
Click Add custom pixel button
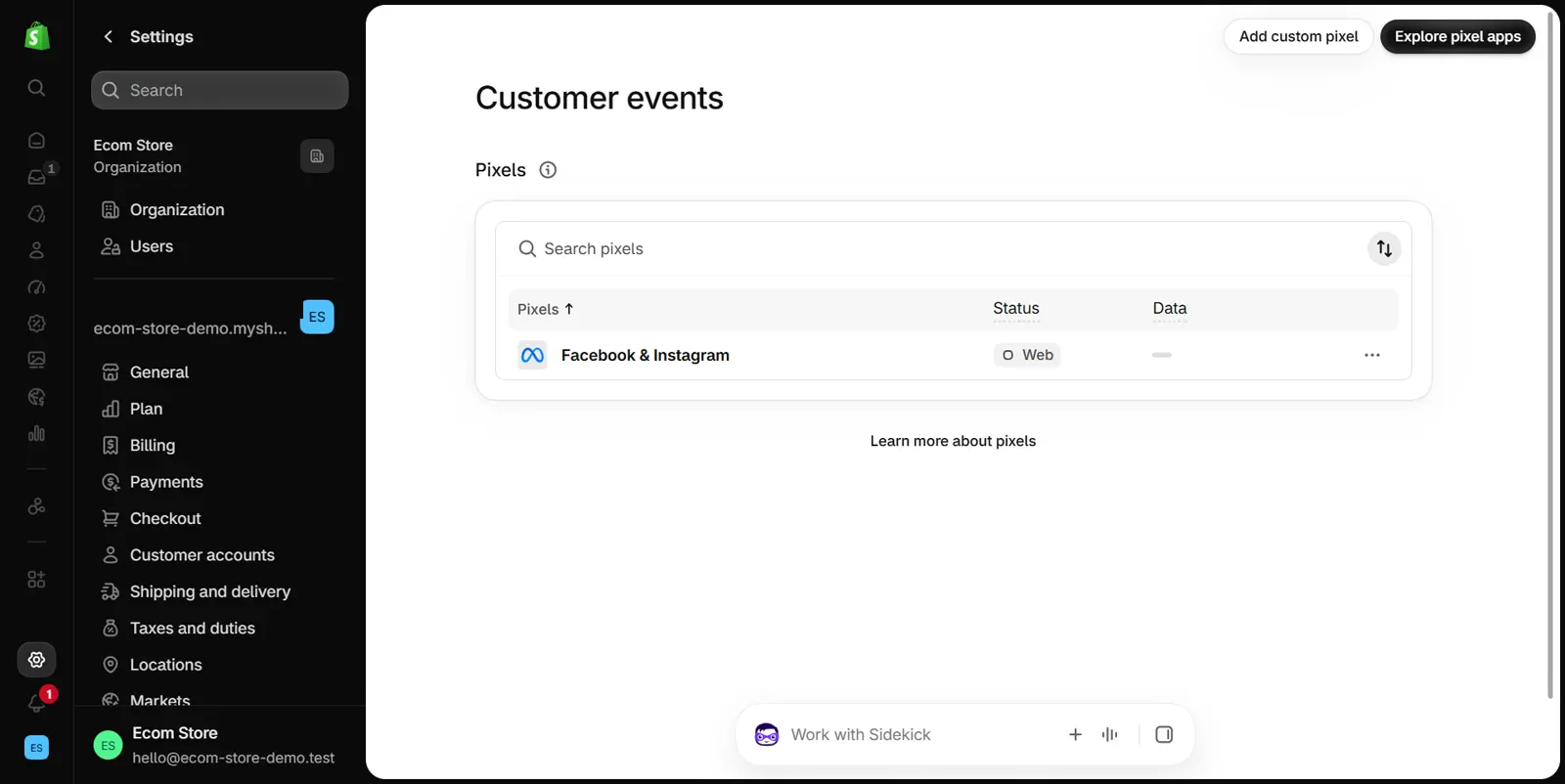click(x=1298, y=36)
